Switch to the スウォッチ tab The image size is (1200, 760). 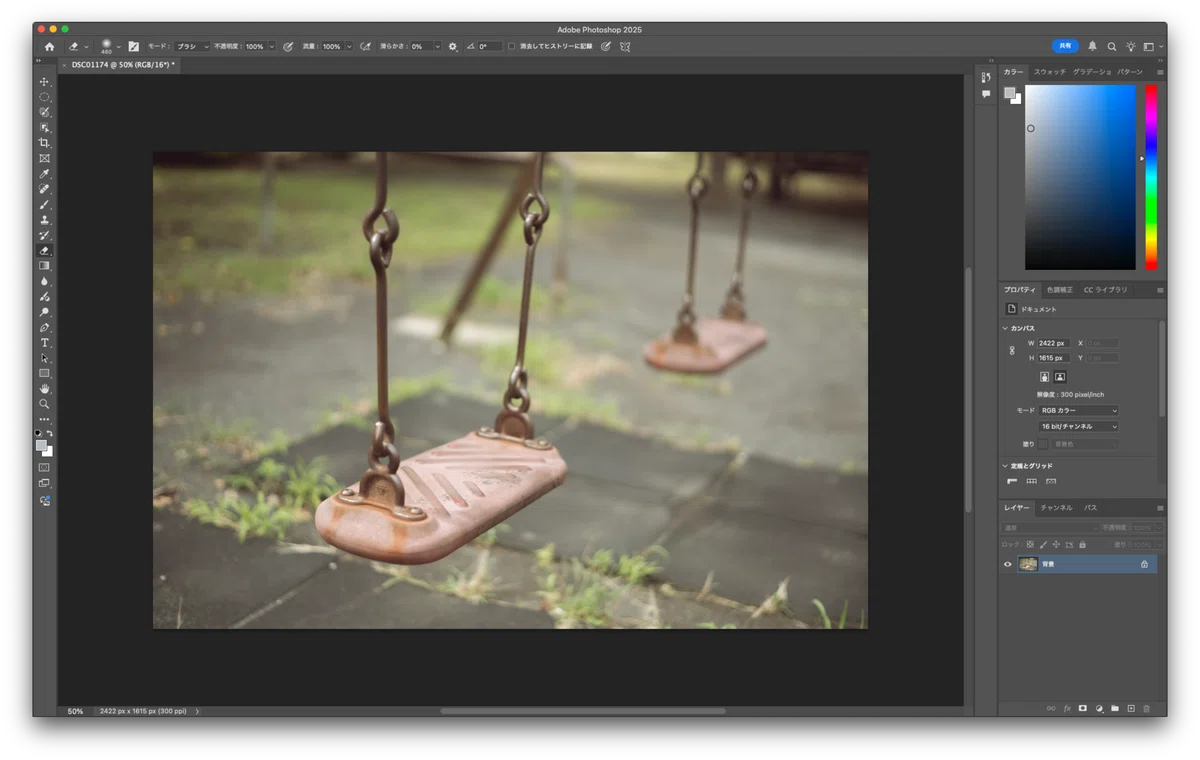1050,72
